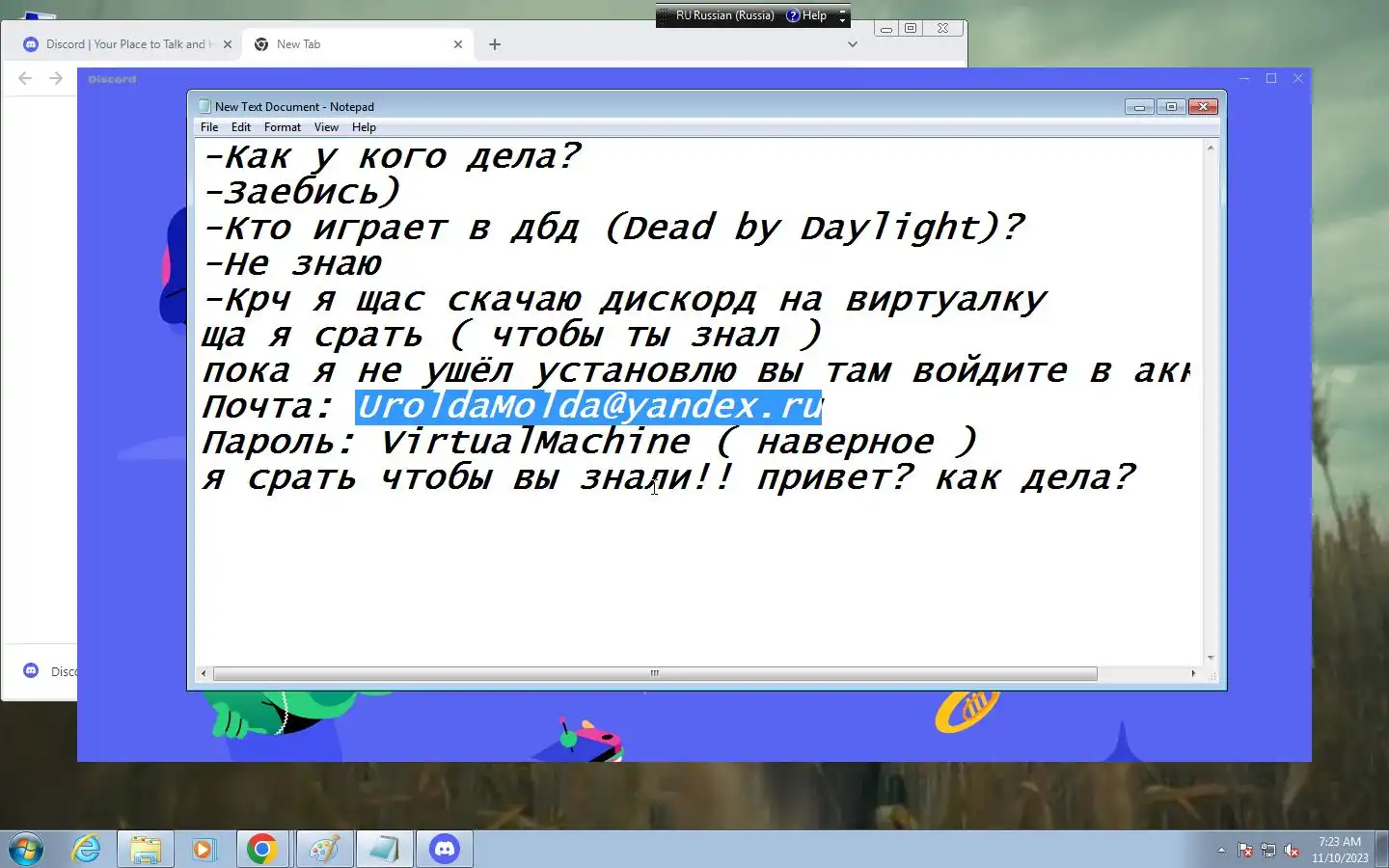Click text line '-Не знаю'
Screen dimensions: 1389x868
292,263
